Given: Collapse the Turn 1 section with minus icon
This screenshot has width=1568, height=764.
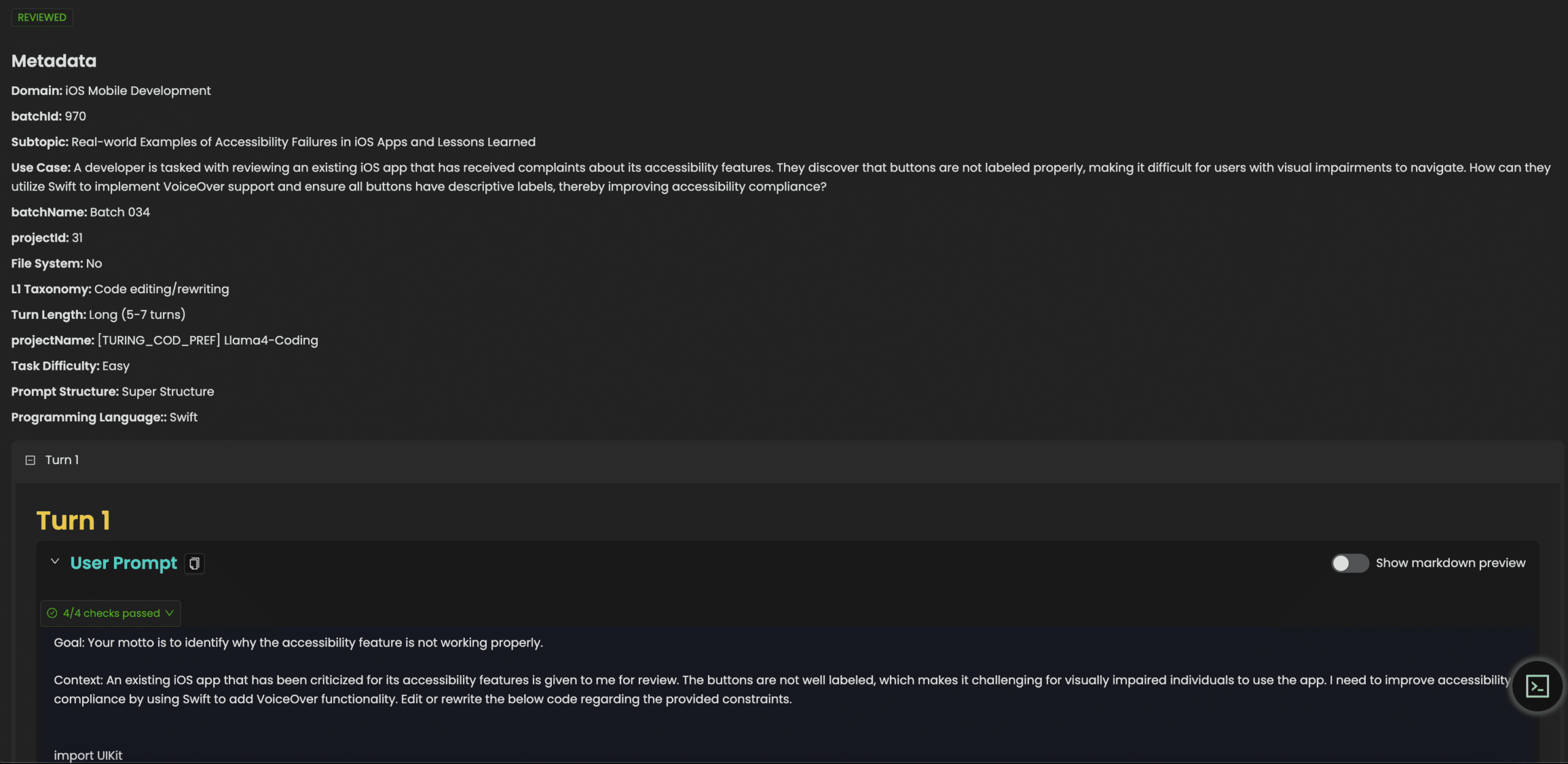Looking at the screenshot, I should 30,460.
